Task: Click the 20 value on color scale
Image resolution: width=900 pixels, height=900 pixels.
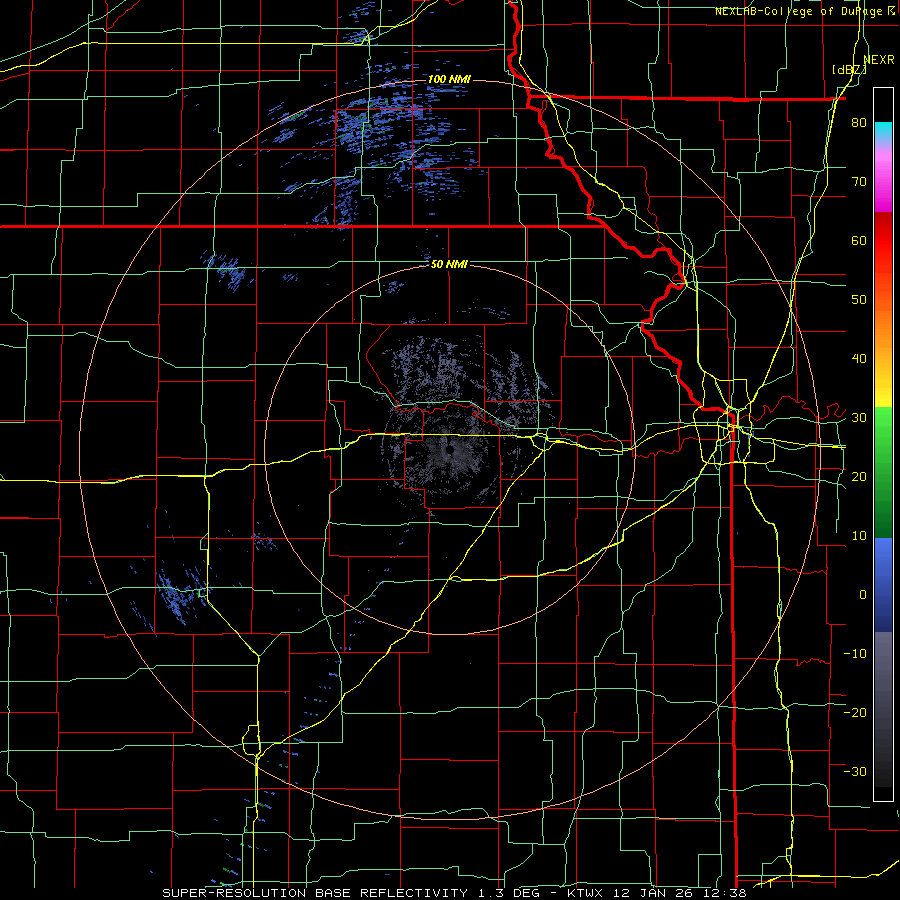Action: tap(859, 477)
